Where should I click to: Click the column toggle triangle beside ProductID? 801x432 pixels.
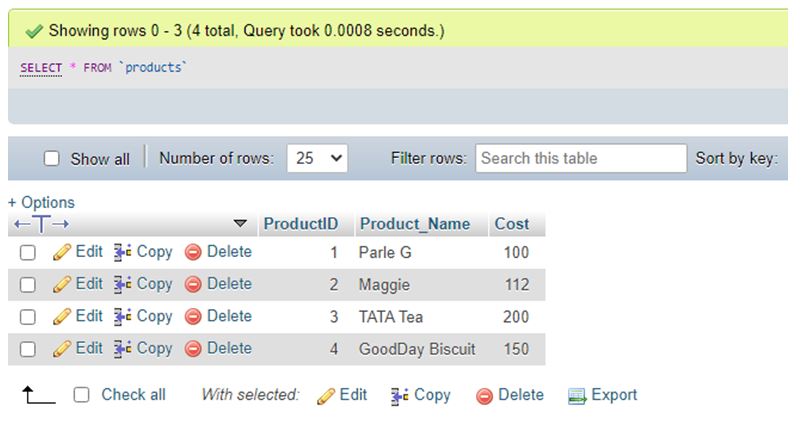[239, 224]
